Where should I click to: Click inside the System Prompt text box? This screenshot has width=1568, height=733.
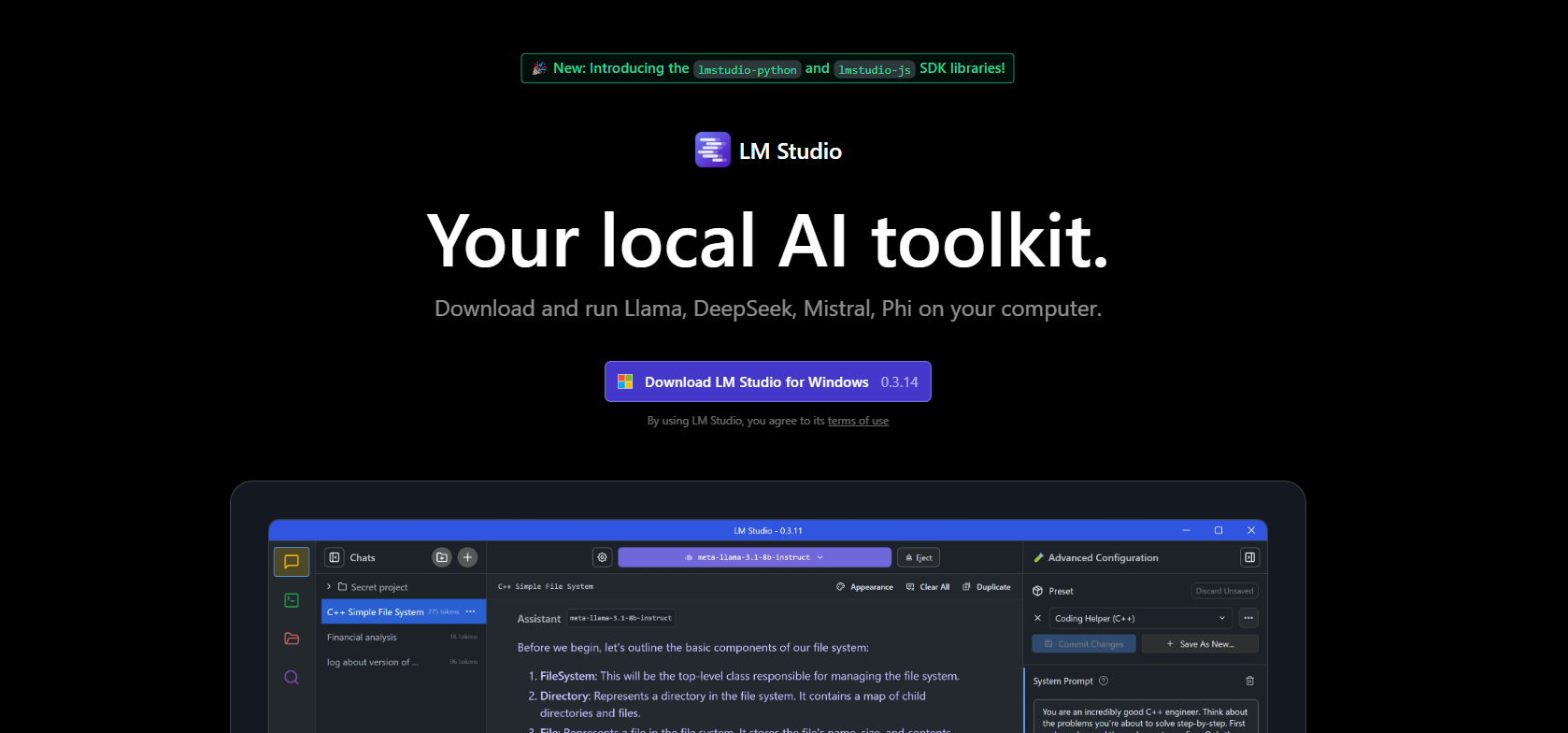click(x=1146, y=716)
